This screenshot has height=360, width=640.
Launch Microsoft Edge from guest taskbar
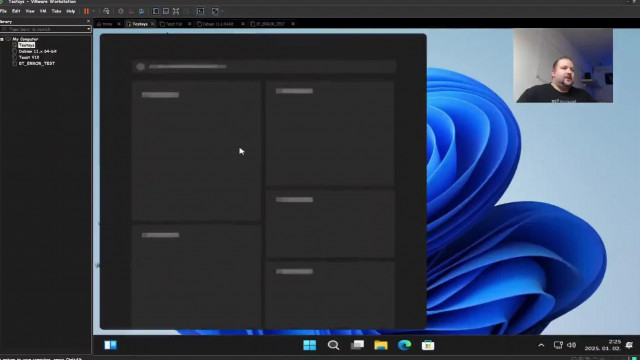coord(404,345)
